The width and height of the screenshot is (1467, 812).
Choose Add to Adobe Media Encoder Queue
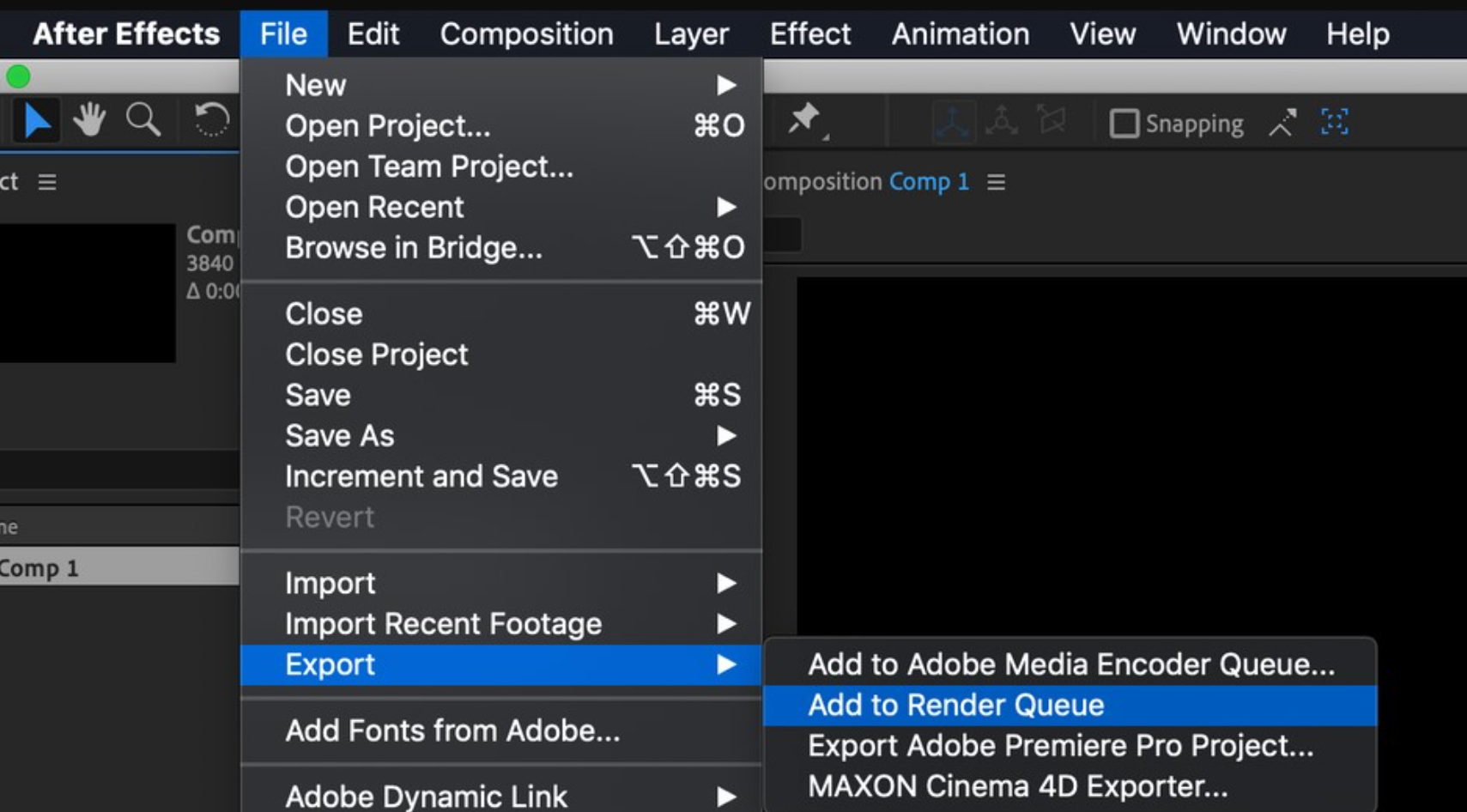(x=1070, y=664)
